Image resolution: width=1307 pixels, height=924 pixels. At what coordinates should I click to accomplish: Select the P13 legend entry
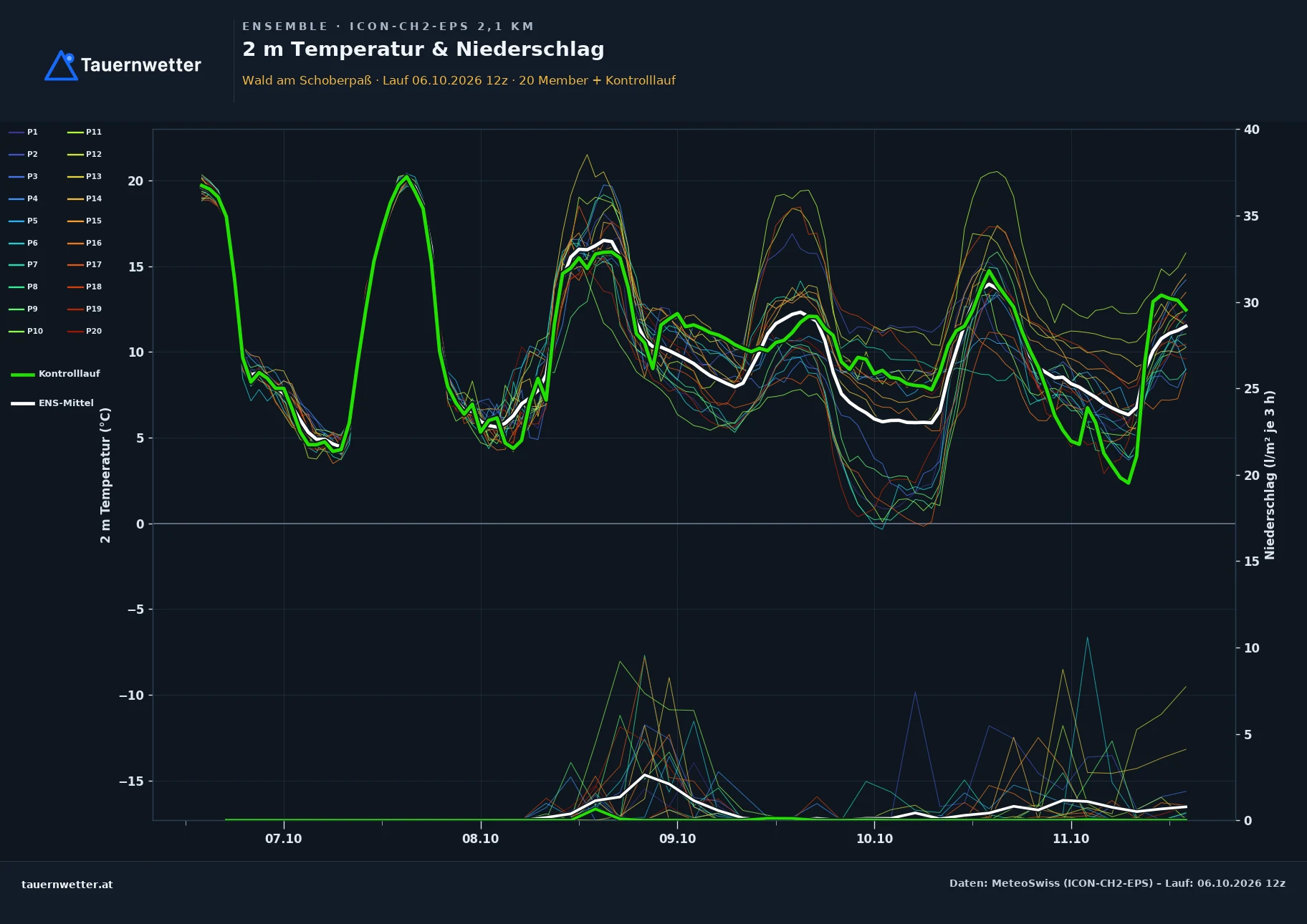(x=85, y=177)
